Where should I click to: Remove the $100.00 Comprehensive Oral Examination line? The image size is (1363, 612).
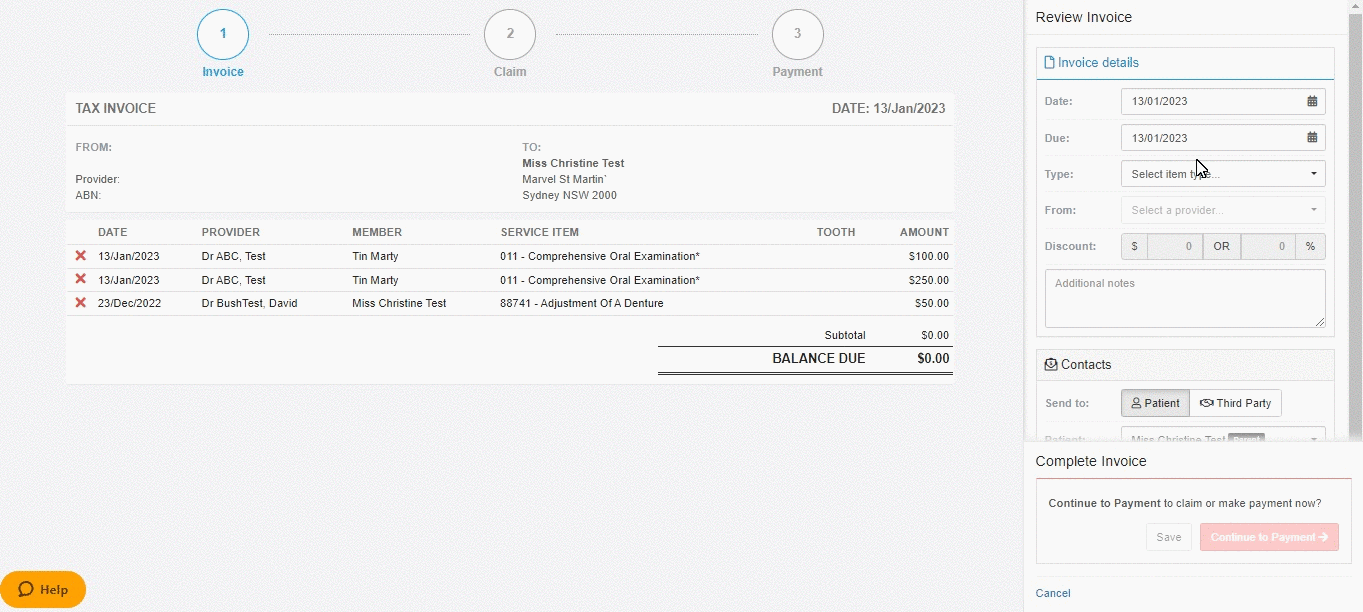[x=81, y=256]
